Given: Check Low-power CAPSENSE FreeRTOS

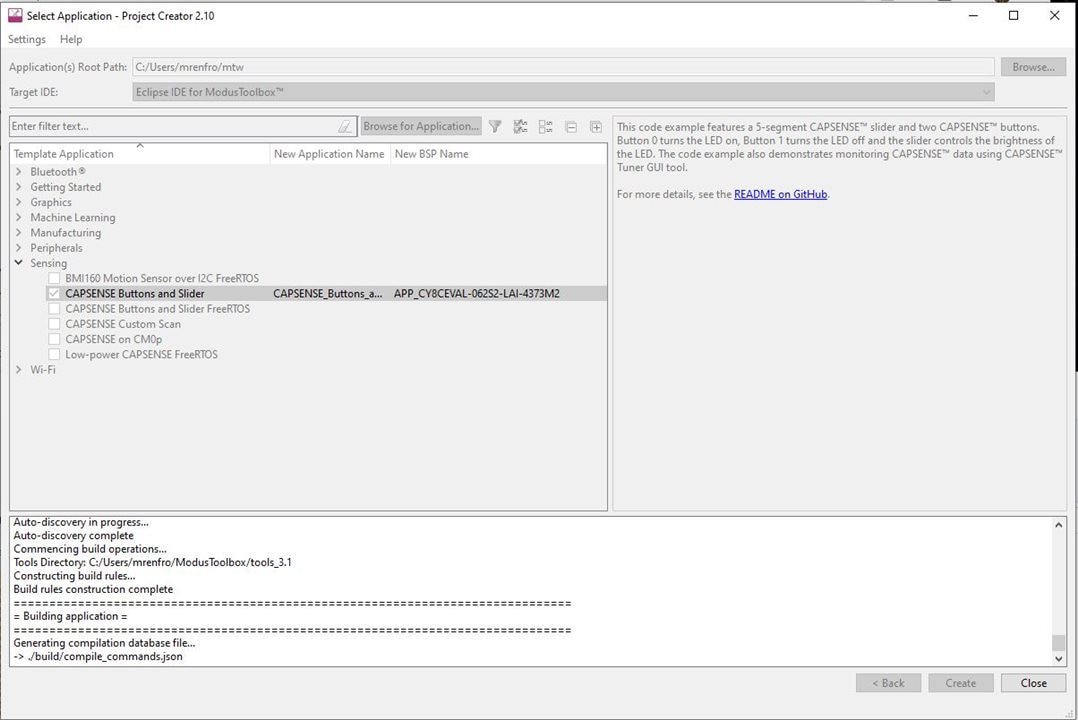Looking at the screenshot, I should [54, 354].
